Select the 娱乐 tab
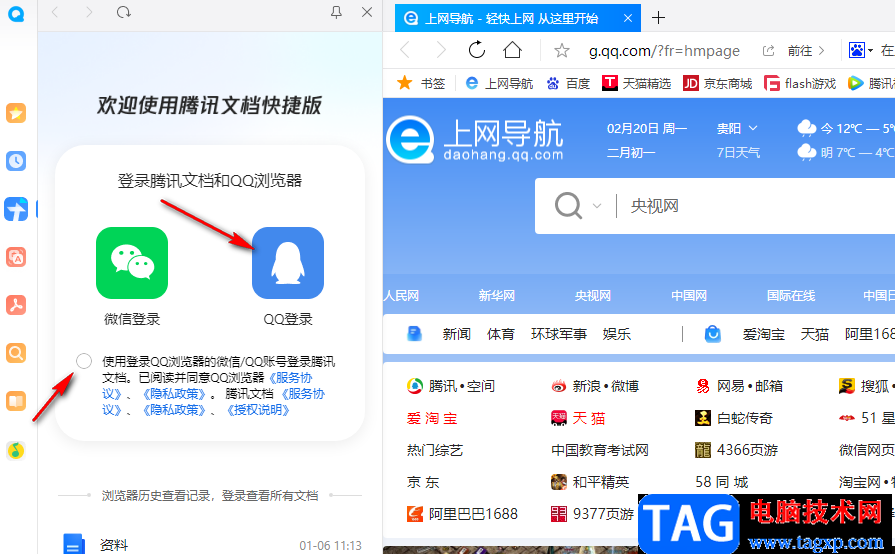 pos(617,334)
